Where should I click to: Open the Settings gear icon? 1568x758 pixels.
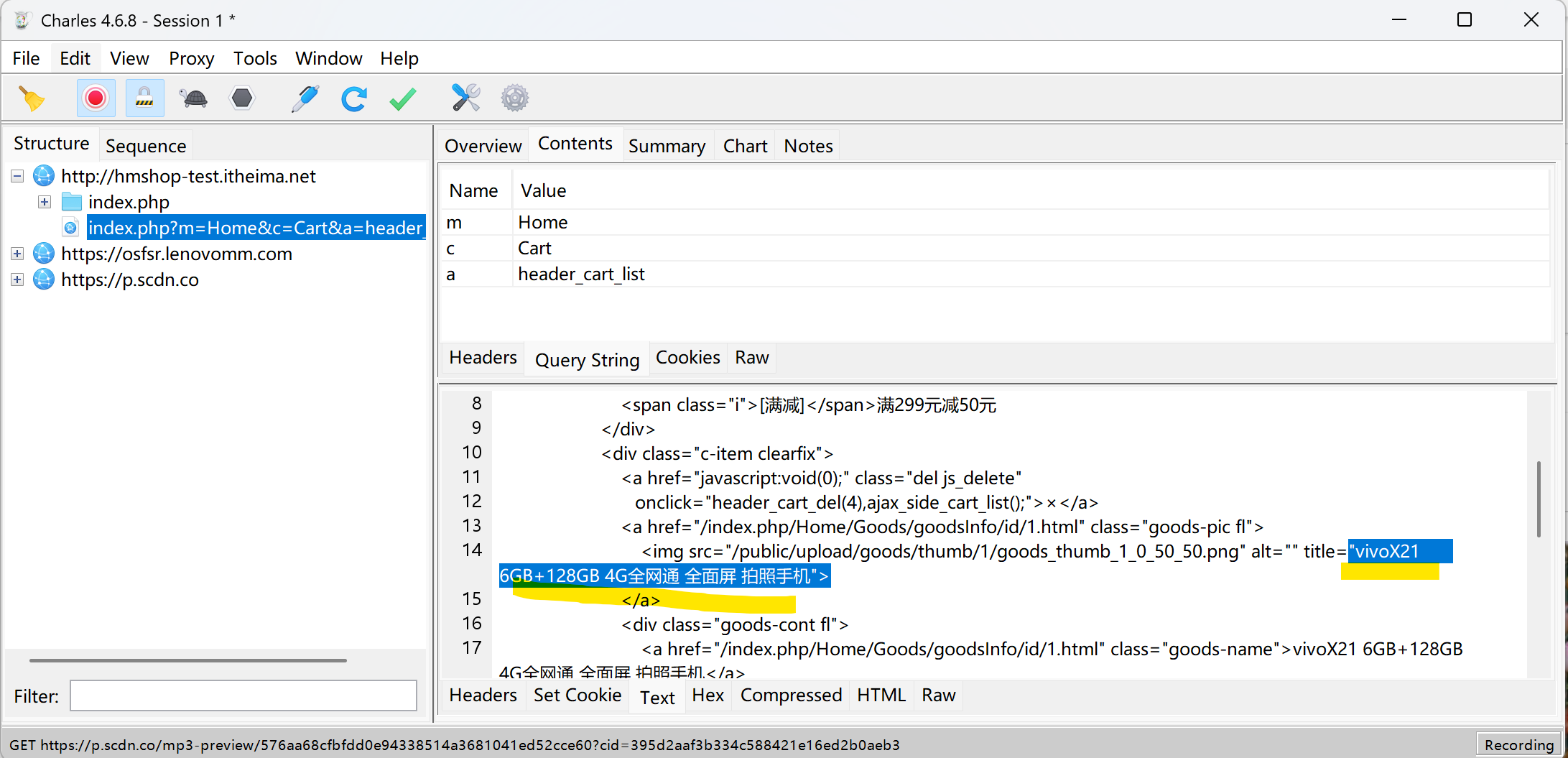tap(515, 98)
